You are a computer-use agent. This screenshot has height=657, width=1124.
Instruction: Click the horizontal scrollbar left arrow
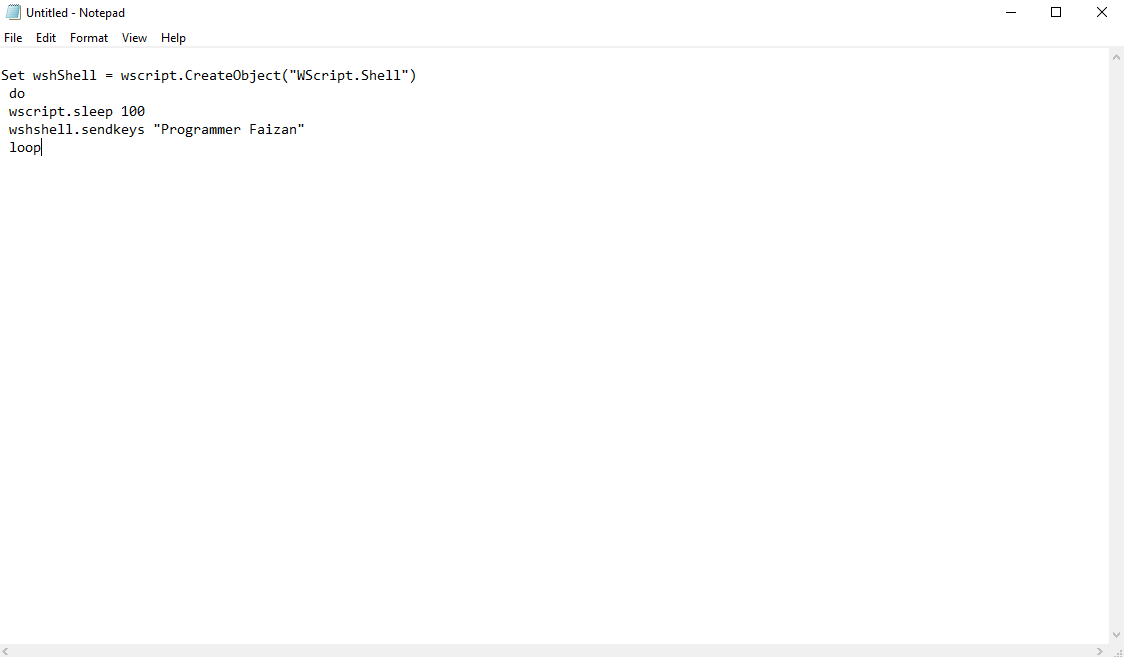point(7,650)
